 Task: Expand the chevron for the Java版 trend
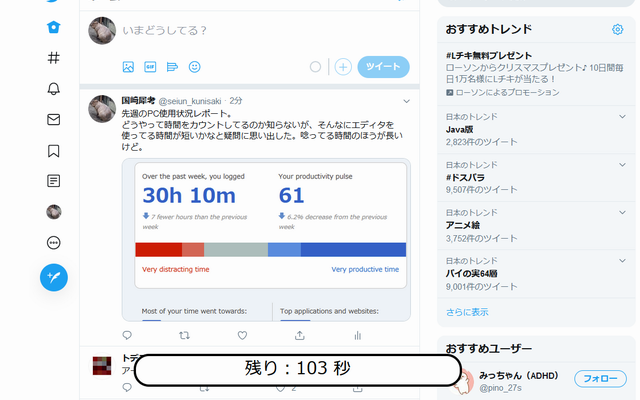tap(622, 117)
